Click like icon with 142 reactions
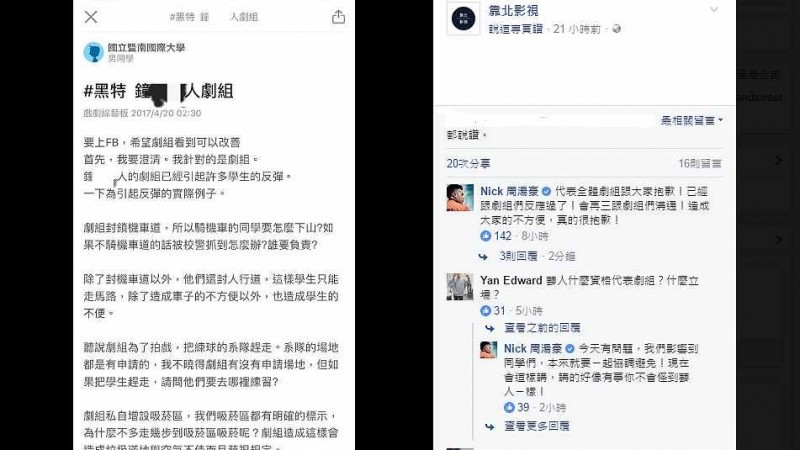This screenshot has width=800, height=450. pos(485,236)
